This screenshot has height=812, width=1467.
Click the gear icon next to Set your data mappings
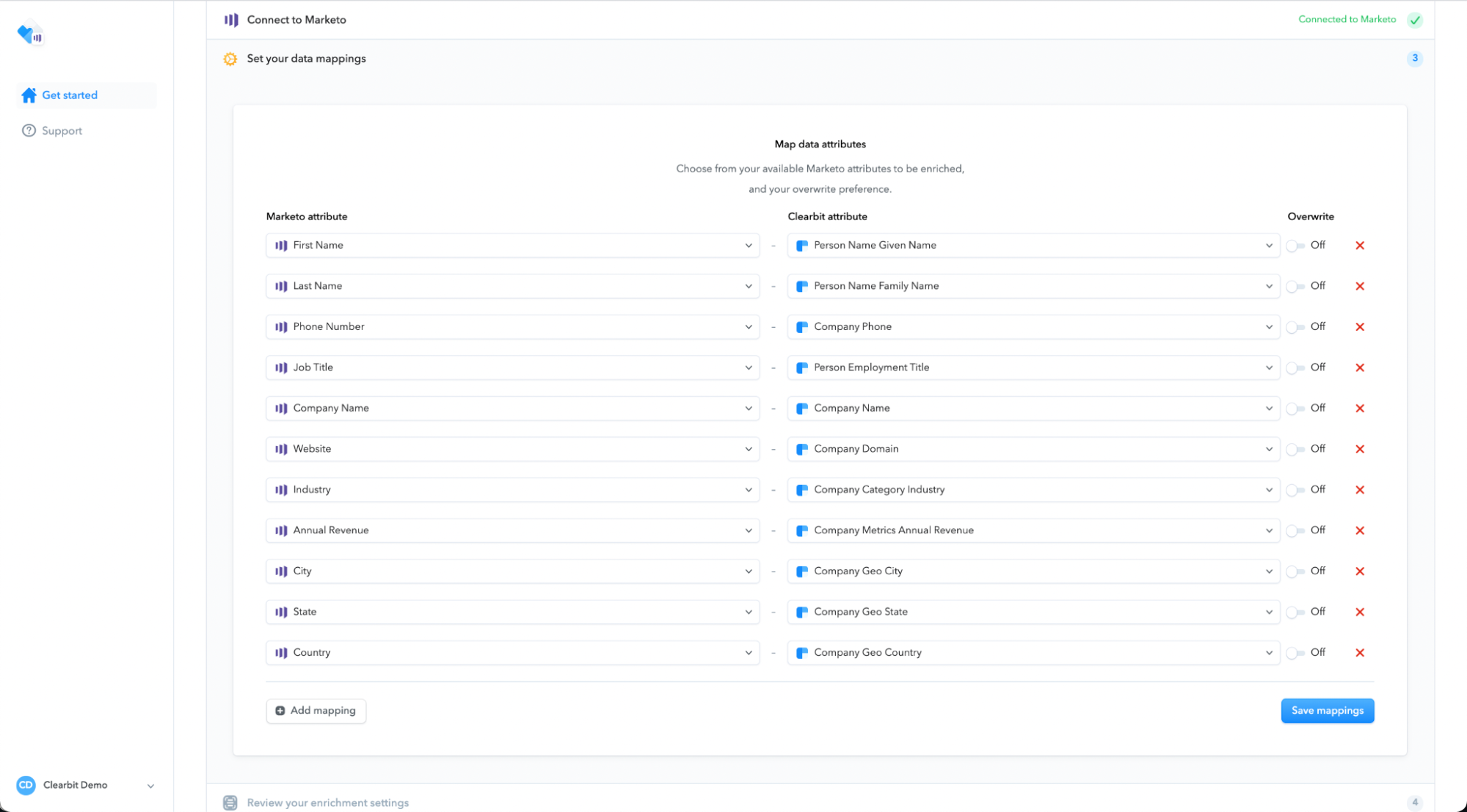click(230, 59)
